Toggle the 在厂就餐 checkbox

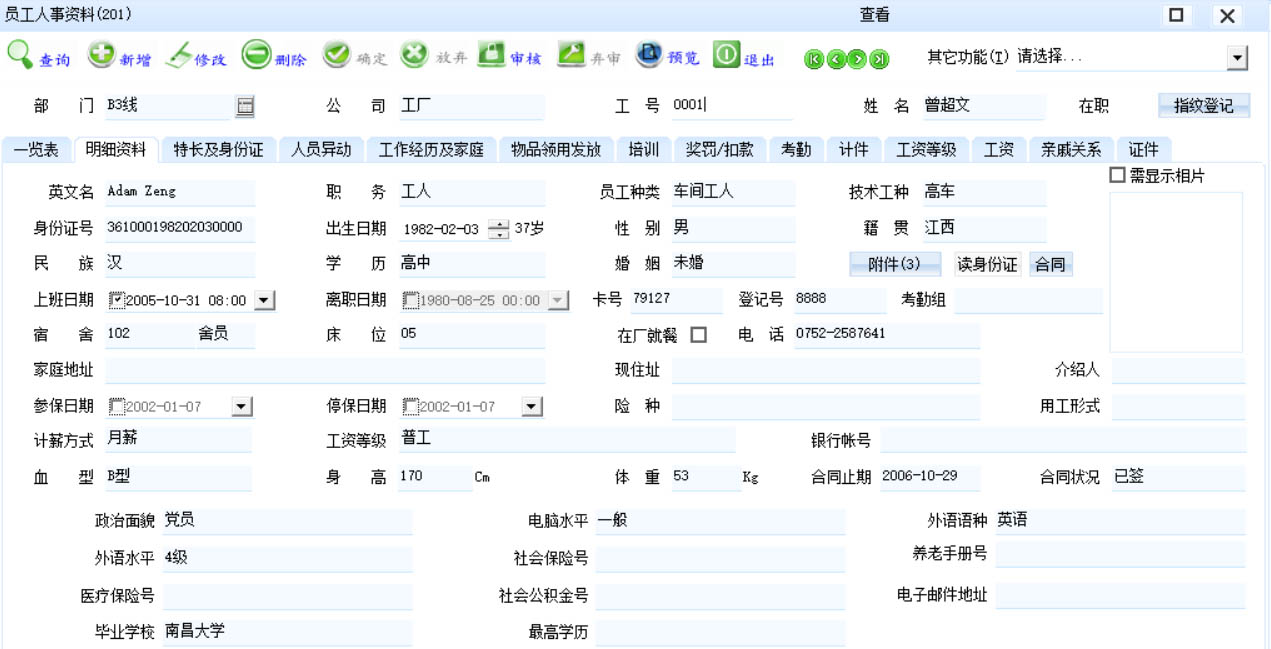click(x=698, y=335)
